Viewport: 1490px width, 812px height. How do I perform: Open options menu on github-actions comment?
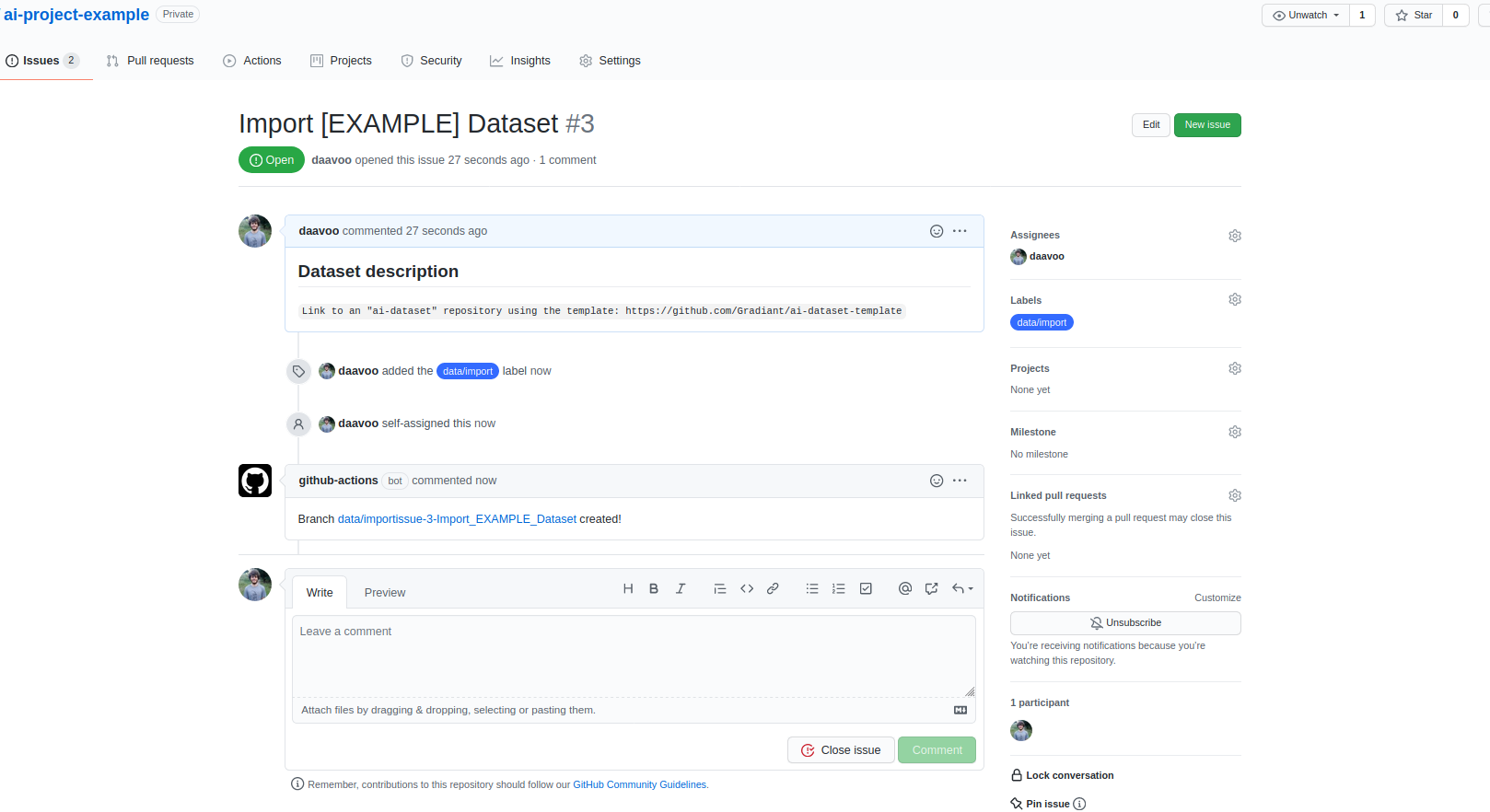click(960, 481)
